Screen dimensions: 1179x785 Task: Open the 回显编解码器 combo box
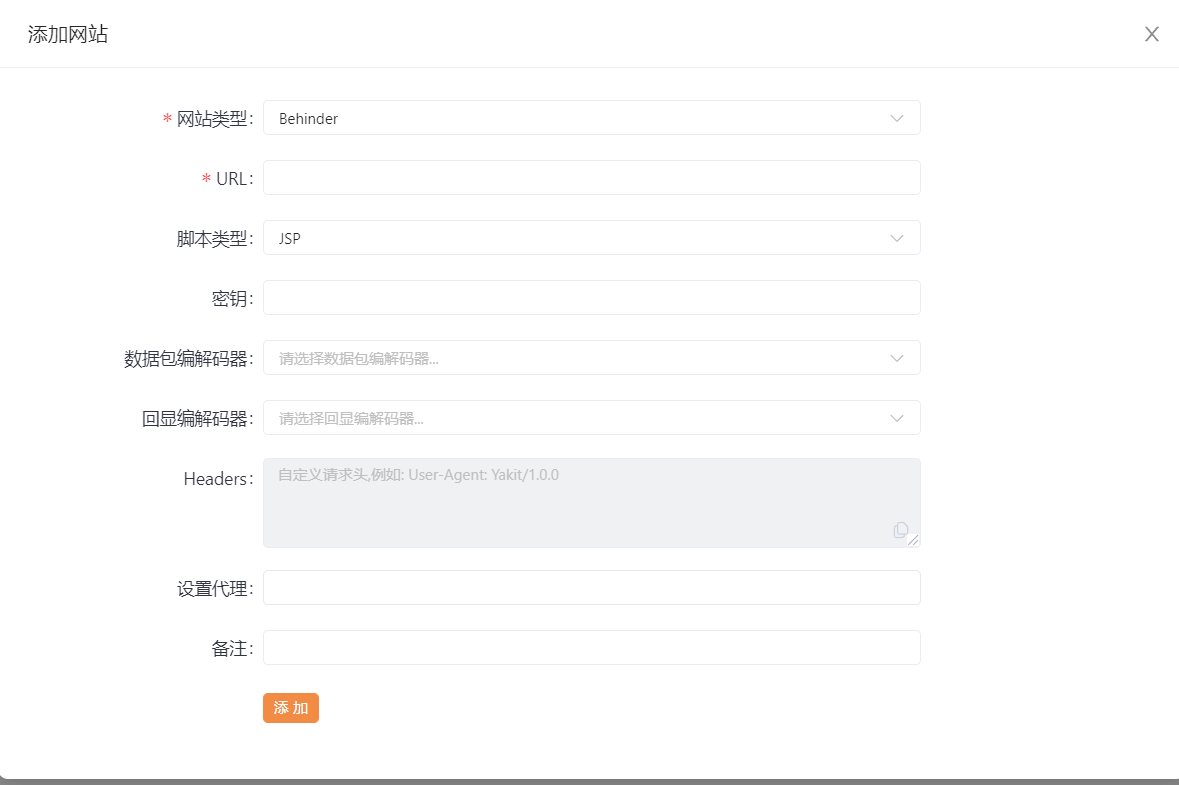(x=590, y=417)
